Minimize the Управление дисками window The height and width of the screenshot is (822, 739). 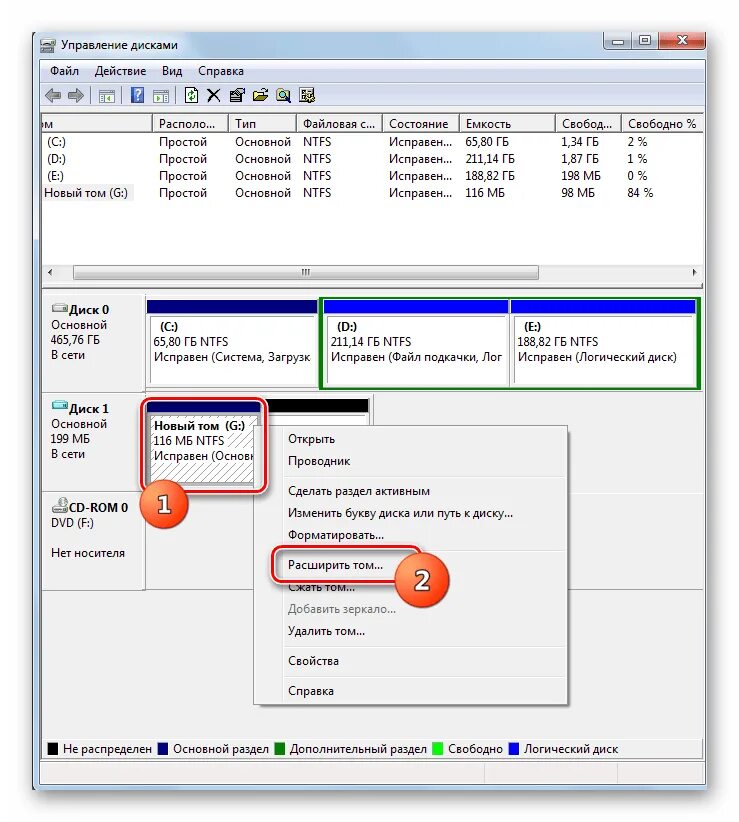click(x=618, y=41)
